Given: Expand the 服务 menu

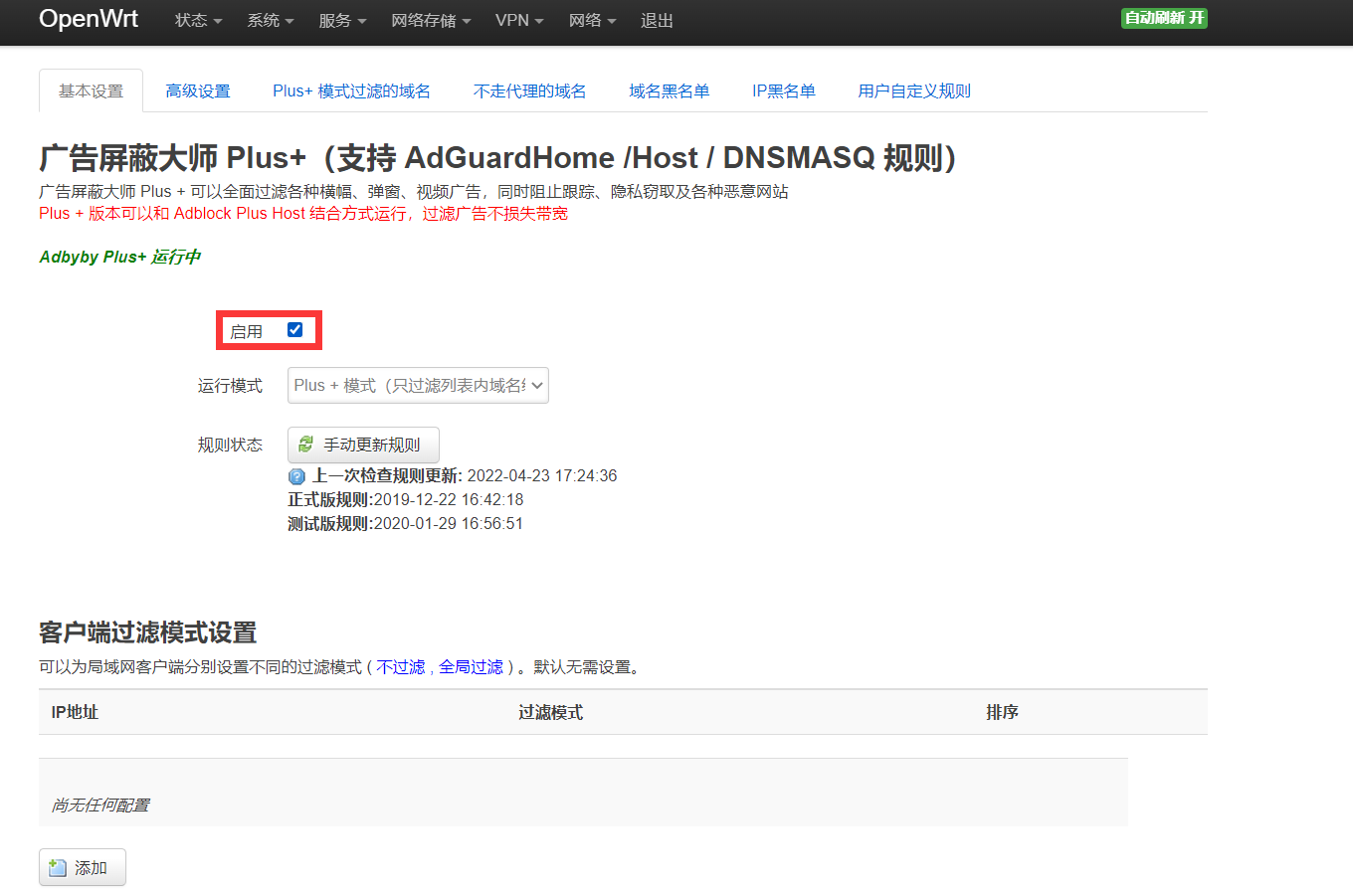Looking at the screenshot, I should pyautogui.click(x=342, y=21).
